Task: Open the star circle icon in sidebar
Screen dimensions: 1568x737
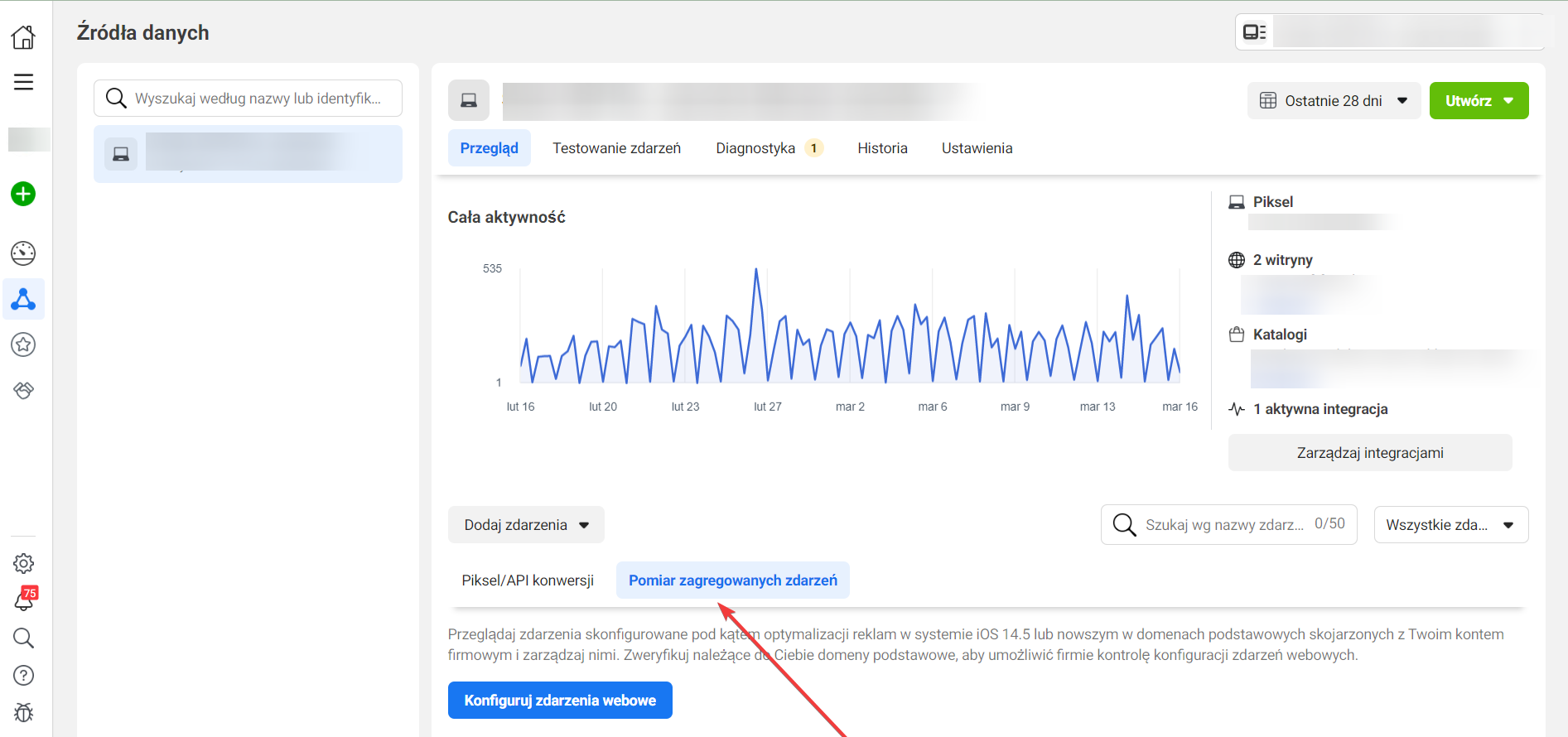Action: click(23, 344)
